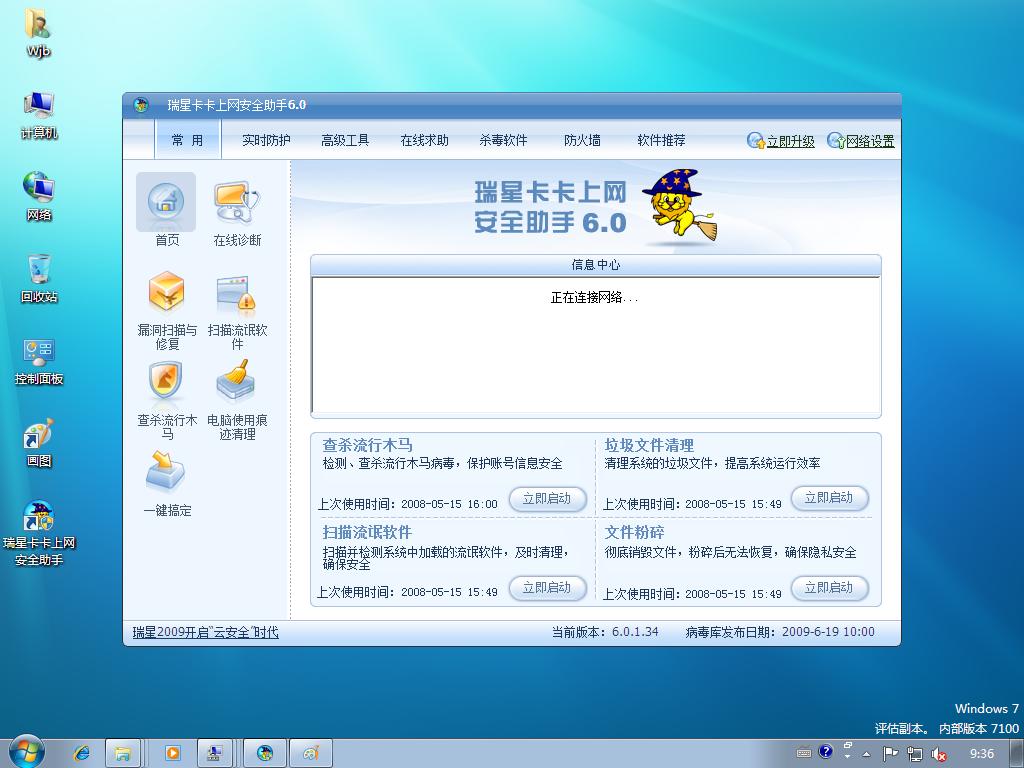This screenshot has width=1024, height=768.
Task: Start 文件粉碎 with 立即启动 button
Action: 829,588
